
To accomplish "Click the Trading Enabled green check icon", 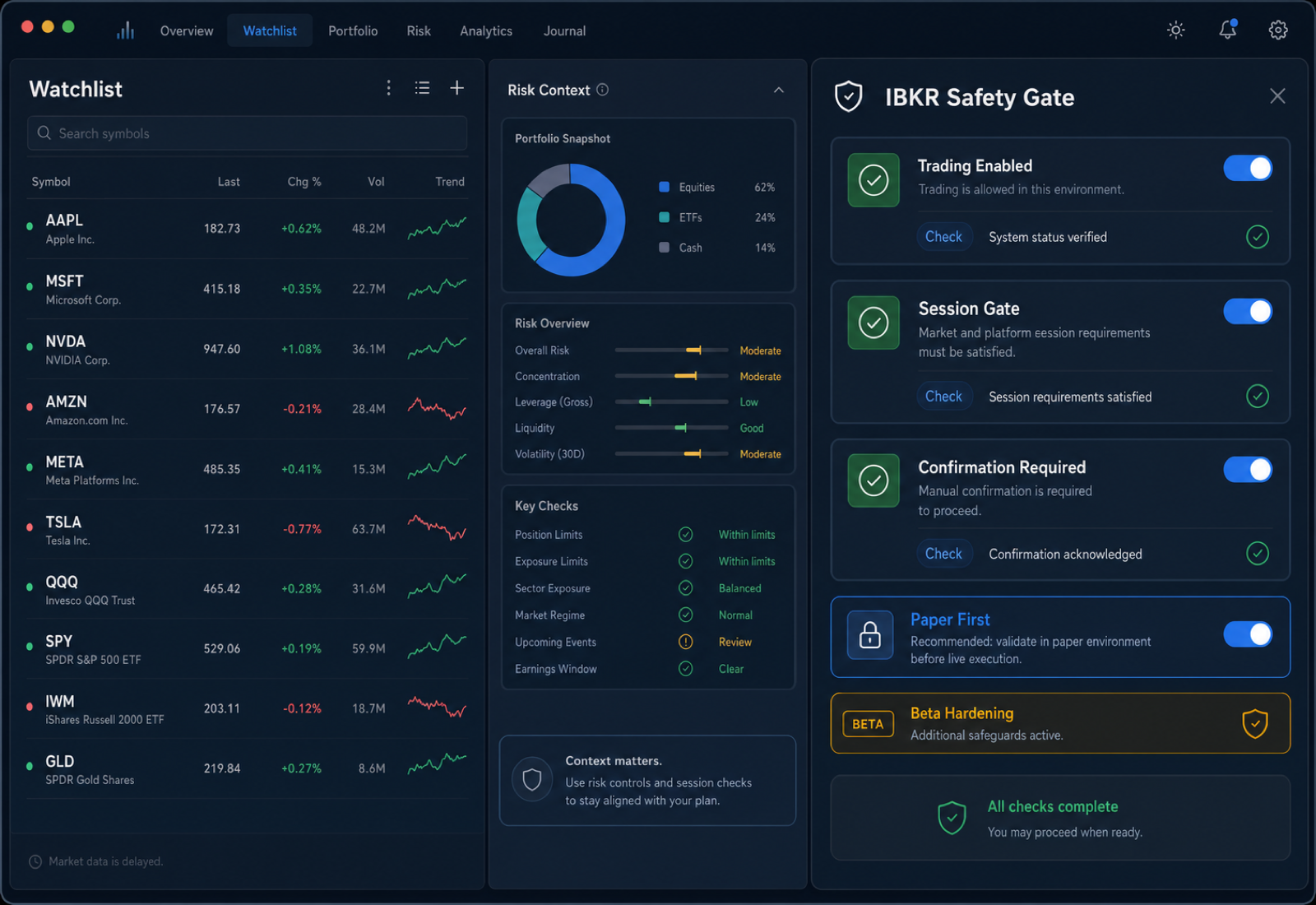I will pyautogui.click(x=873, y=179).
